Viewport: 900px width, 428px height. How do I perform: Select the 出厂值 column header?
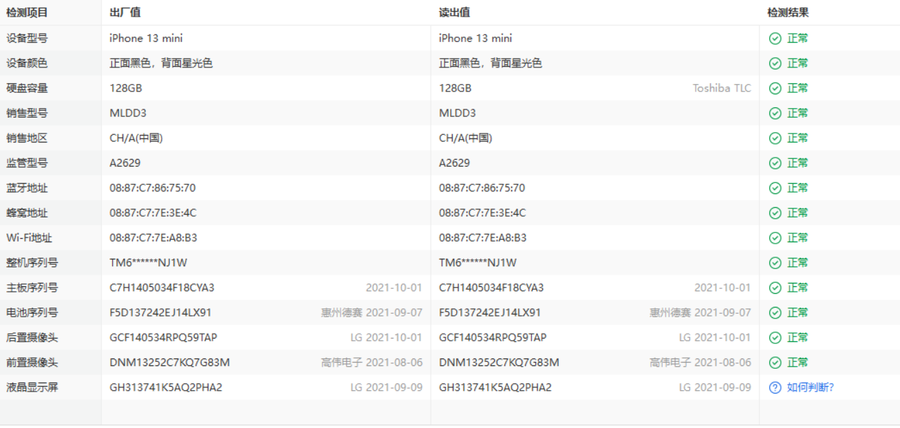click(x=125, y=13)
